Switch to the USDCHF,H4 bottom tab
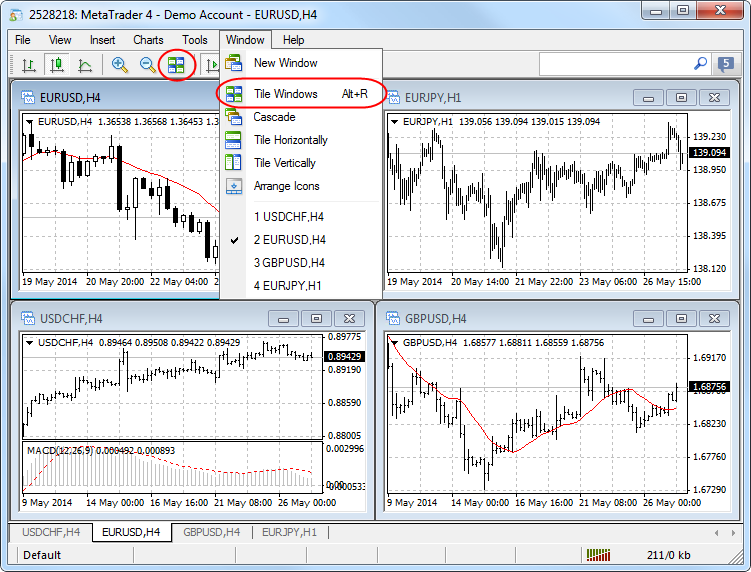 (50, 532)
